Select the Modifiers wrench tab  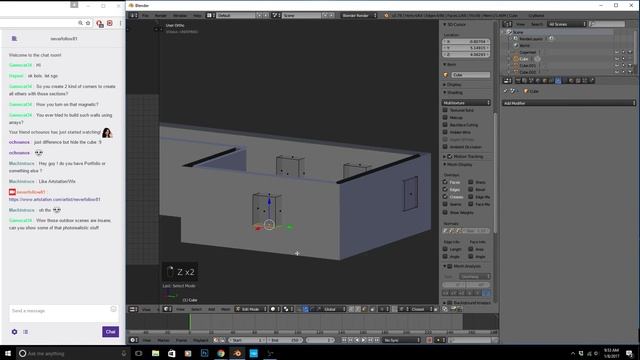click(x=558, y=81)
